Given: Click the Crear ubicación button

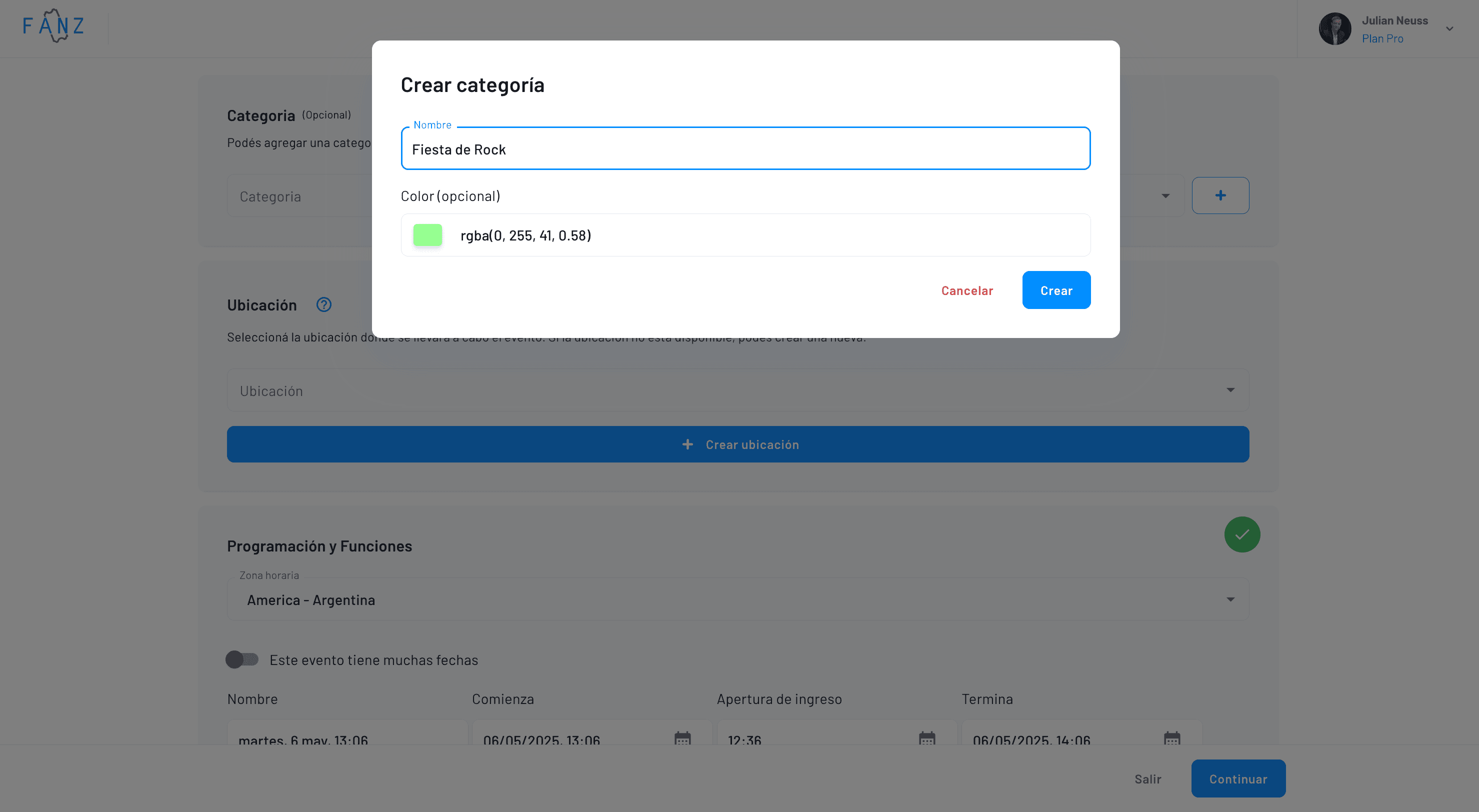Looking at the screenshot, I should pos(737,444).
